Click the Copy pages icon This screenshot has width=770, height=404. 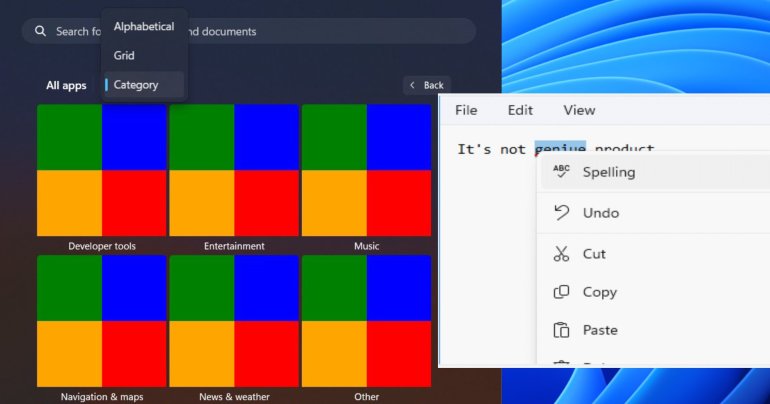562,292
